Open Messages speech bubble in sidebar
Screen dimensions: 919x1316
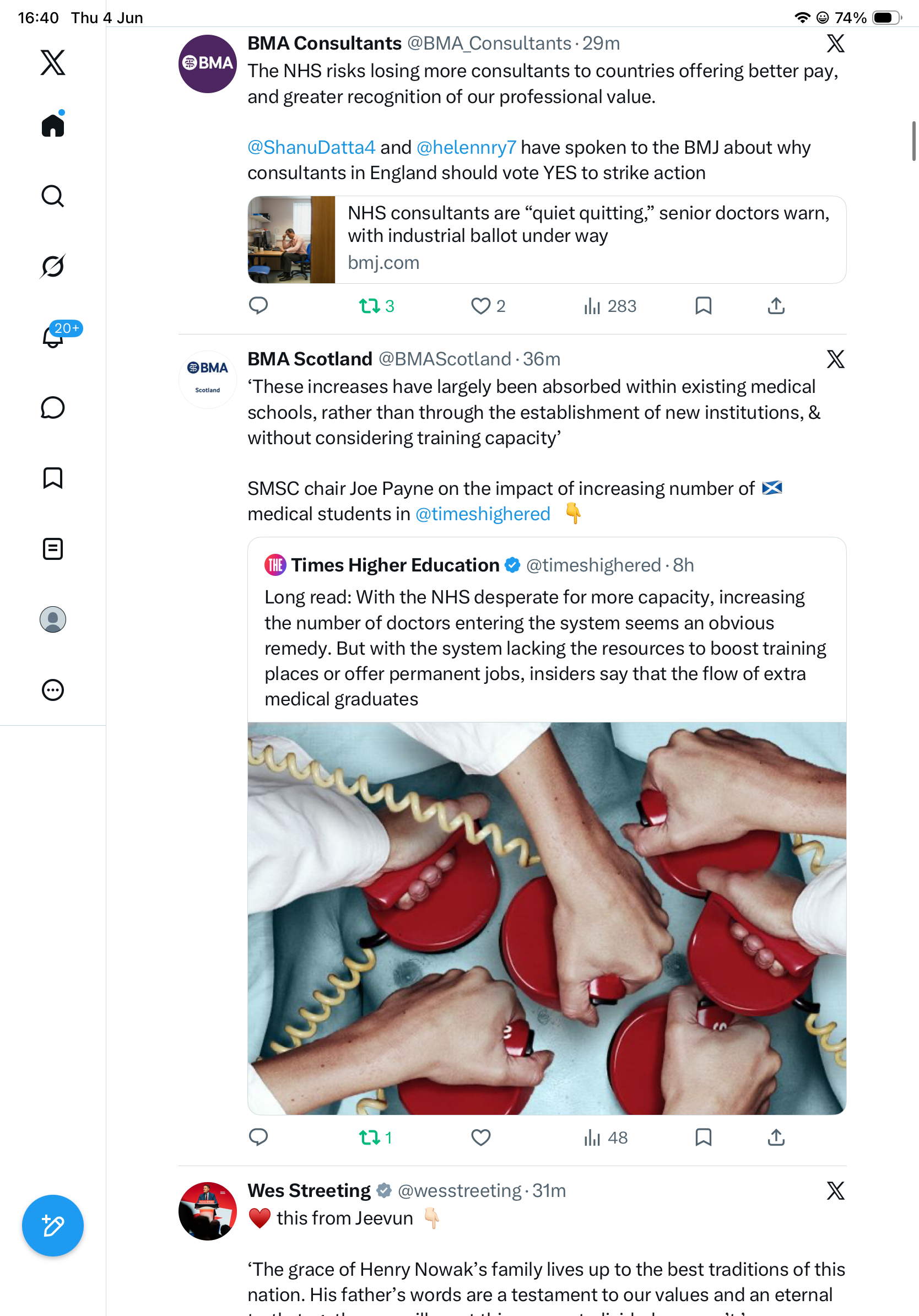(x=53, y=407)
